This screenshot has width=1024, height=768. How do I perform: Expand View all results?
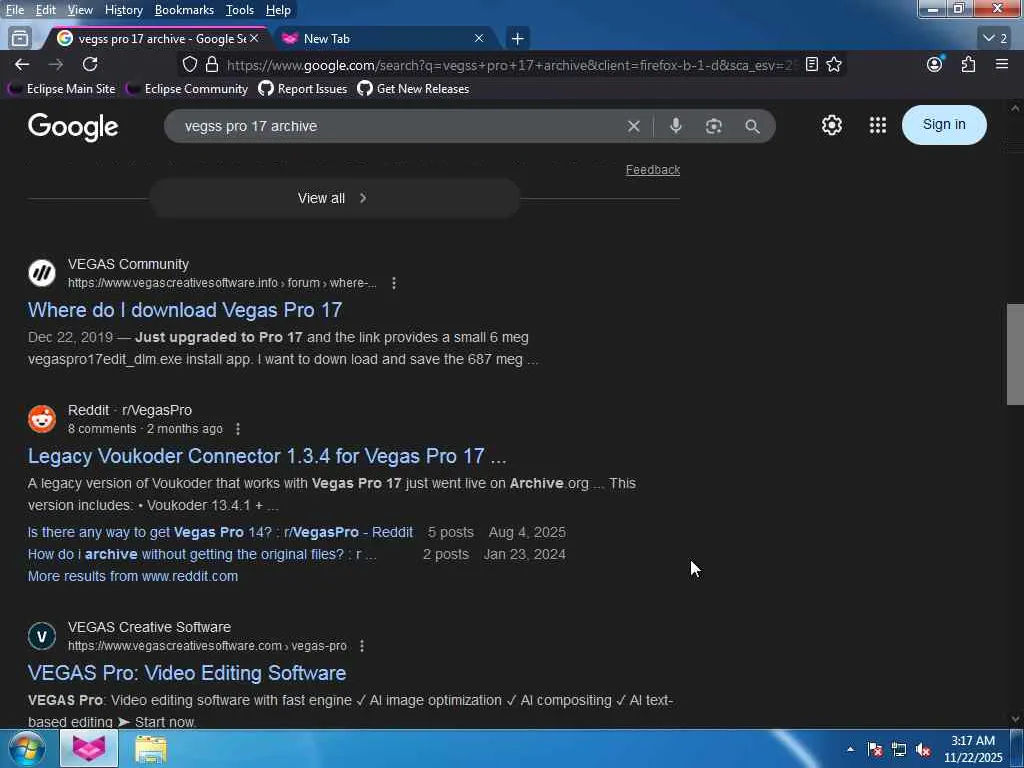click(x=334, y=198)
